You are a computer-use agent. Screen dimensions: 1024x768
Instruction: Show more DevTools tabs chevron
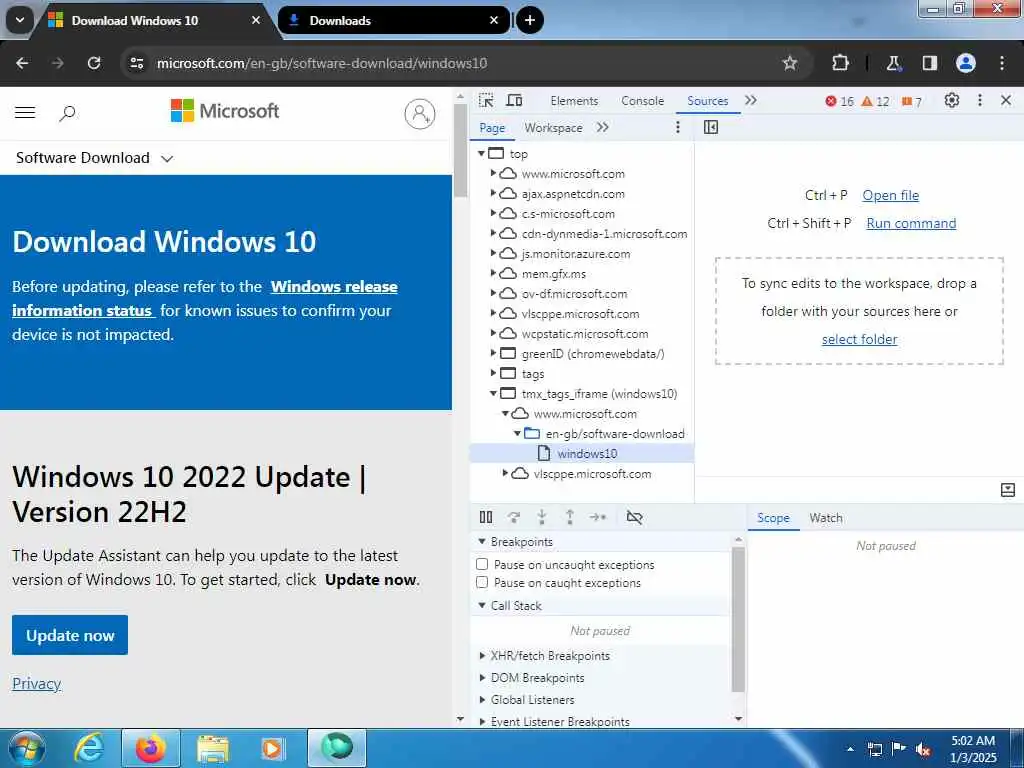pos(751,101)
